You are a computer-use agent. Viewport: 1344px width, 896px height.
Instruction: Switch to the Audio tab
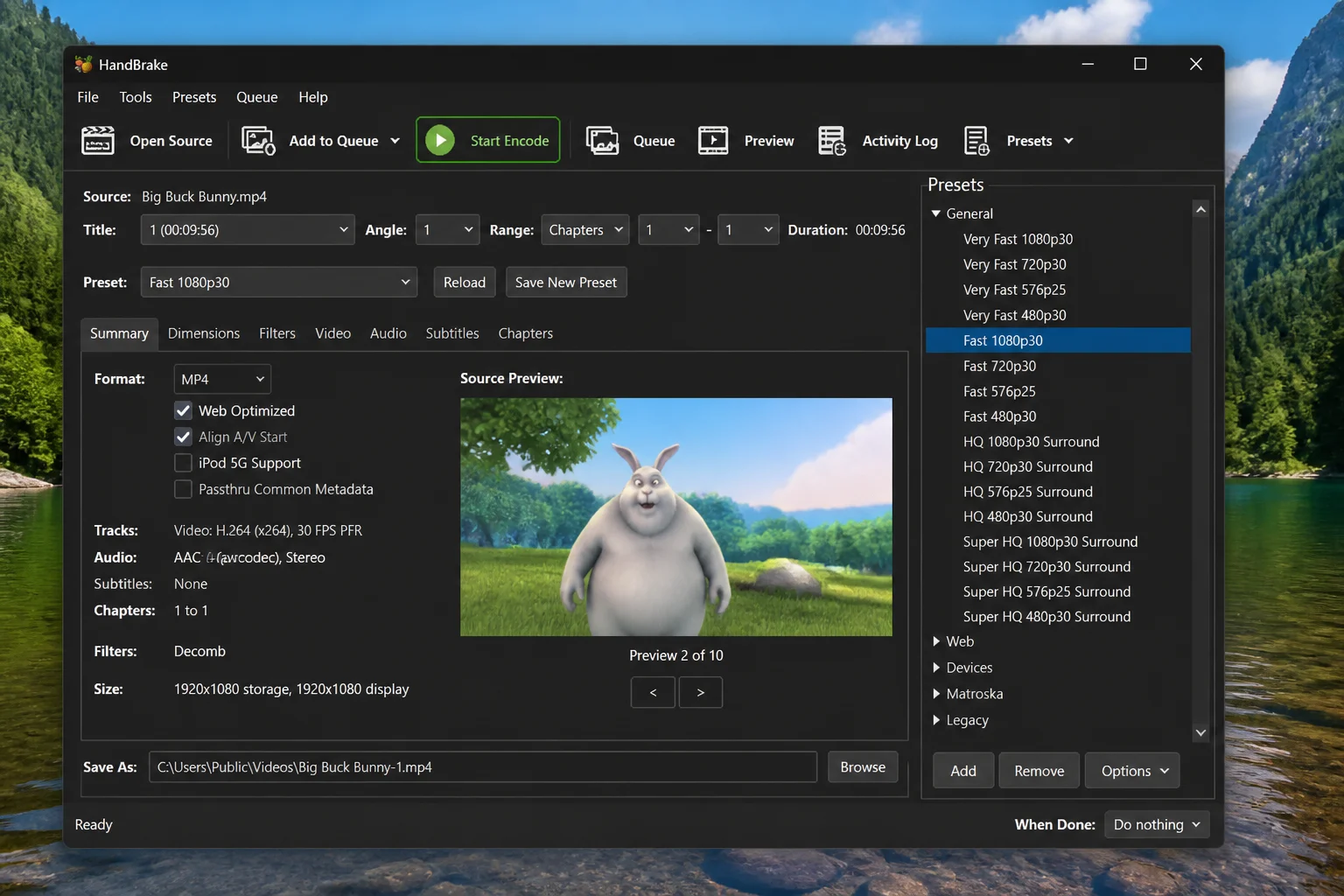[388, 333]
